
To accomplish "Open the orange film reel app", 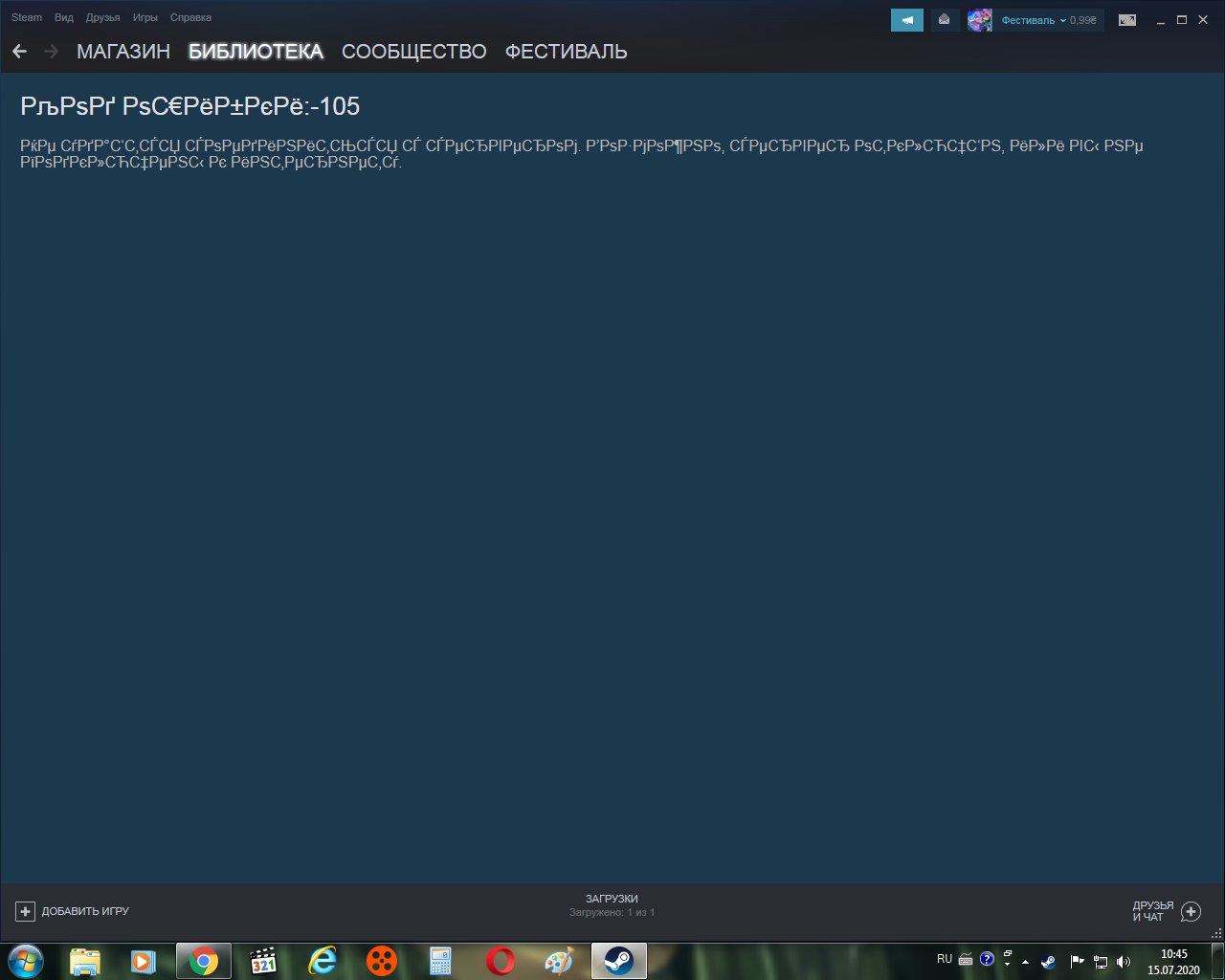I will 382,961.
